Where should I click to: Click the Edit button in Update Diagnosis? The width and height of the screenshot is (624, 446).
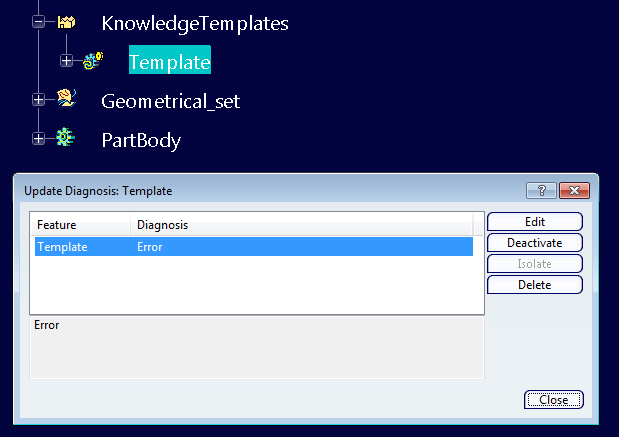[x=535, y=222]
